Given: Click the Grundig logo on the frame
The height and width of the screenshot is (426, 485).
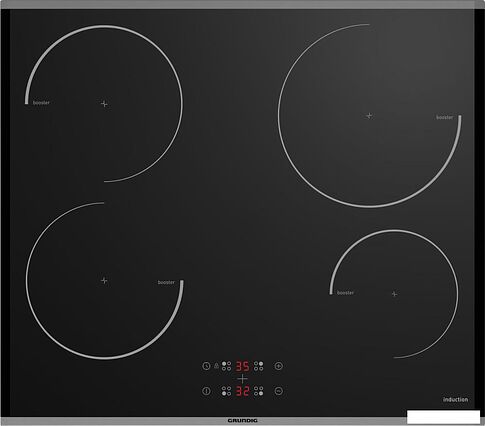Looking at the screenshot, I should click(242, 421).
